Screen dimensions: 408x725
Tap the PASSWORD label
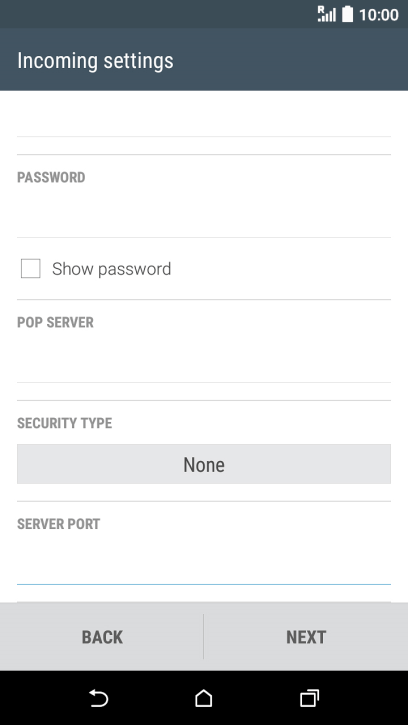[x=51, y=178]
